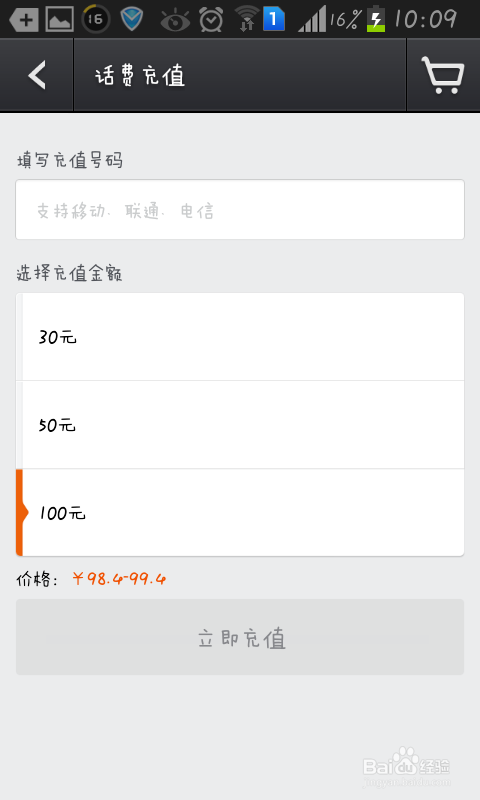Tap the 立即充值 button

[240, 637]
